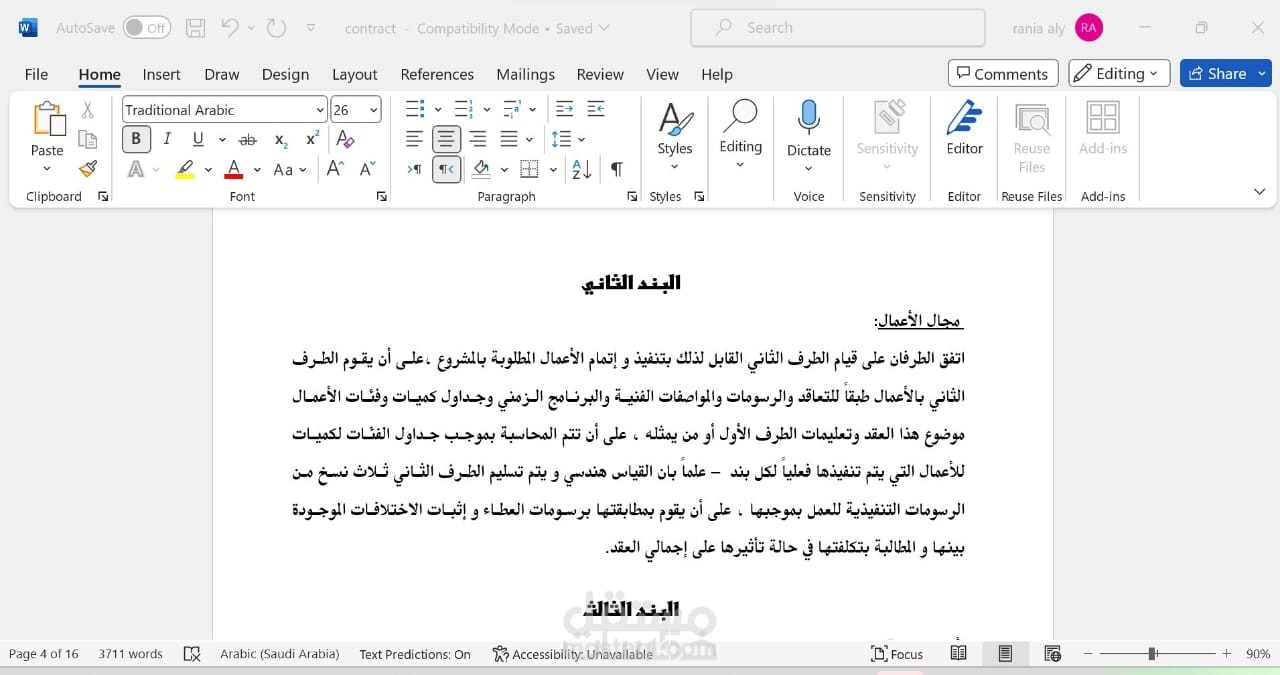The width and height of the screenshot is (1280, 675).
Task: Open the Layout ribbon tab
Action: coord(354,74)
